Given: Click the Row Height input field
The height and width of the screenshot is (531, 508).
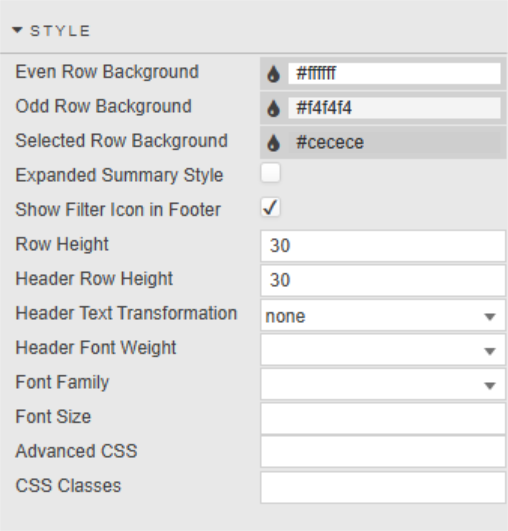Looking at the screenshot, I should (383, 246).
